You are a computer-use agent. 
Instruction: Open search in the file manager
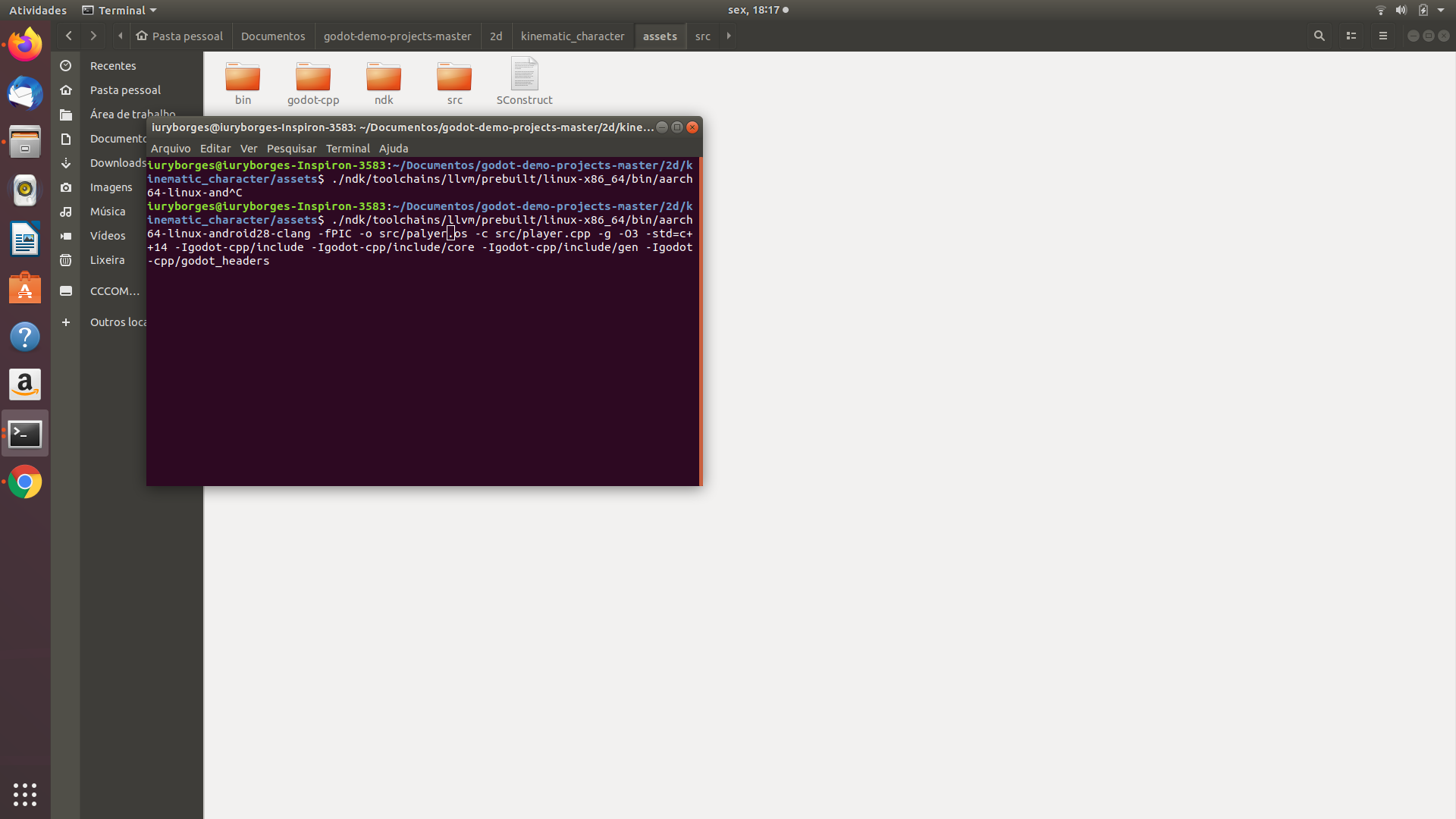(1319, 36)
